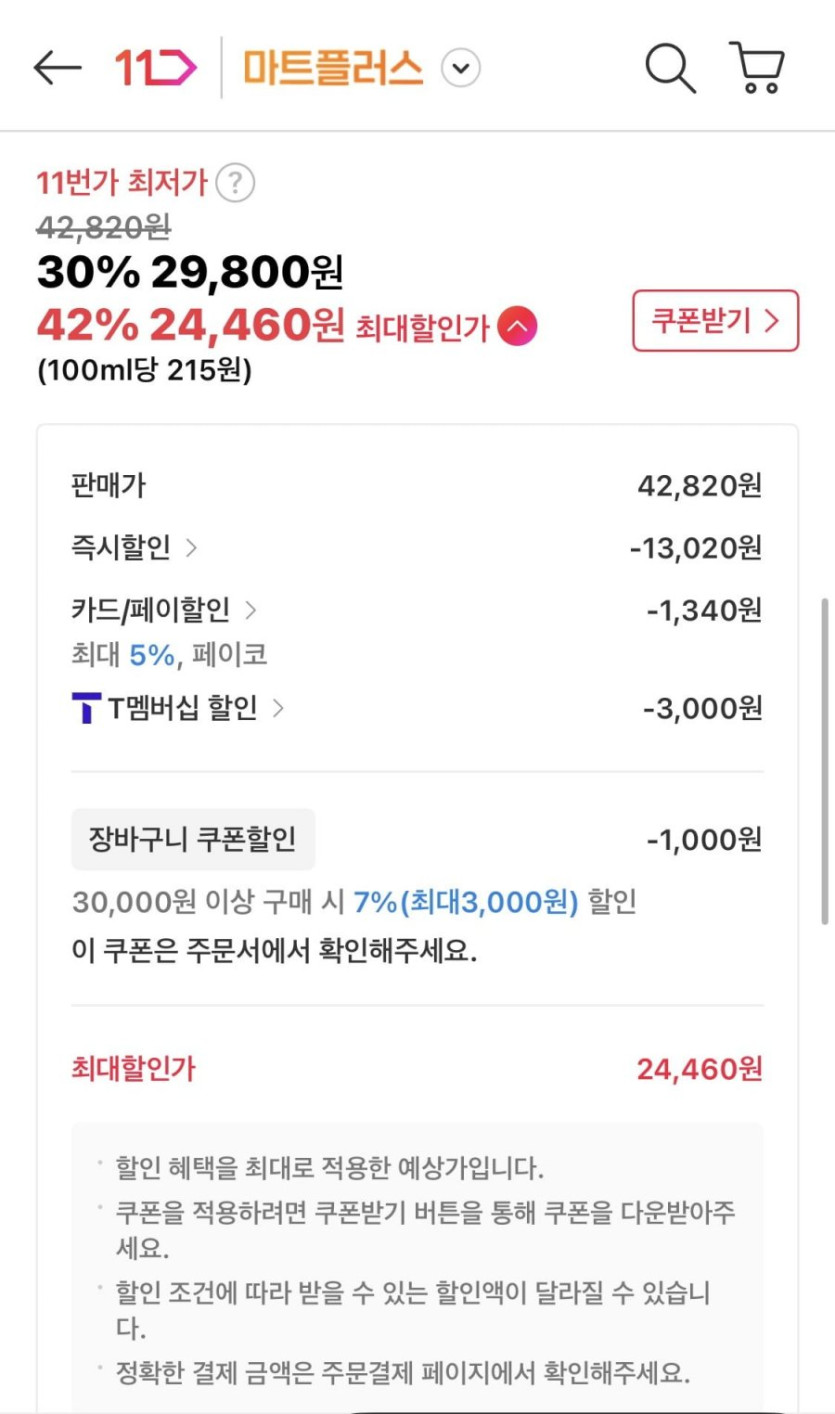Expand 즉시할인 details chevron
Image resolution: width=835 pixels, height=1414 pixels.
tap(191, 548)
